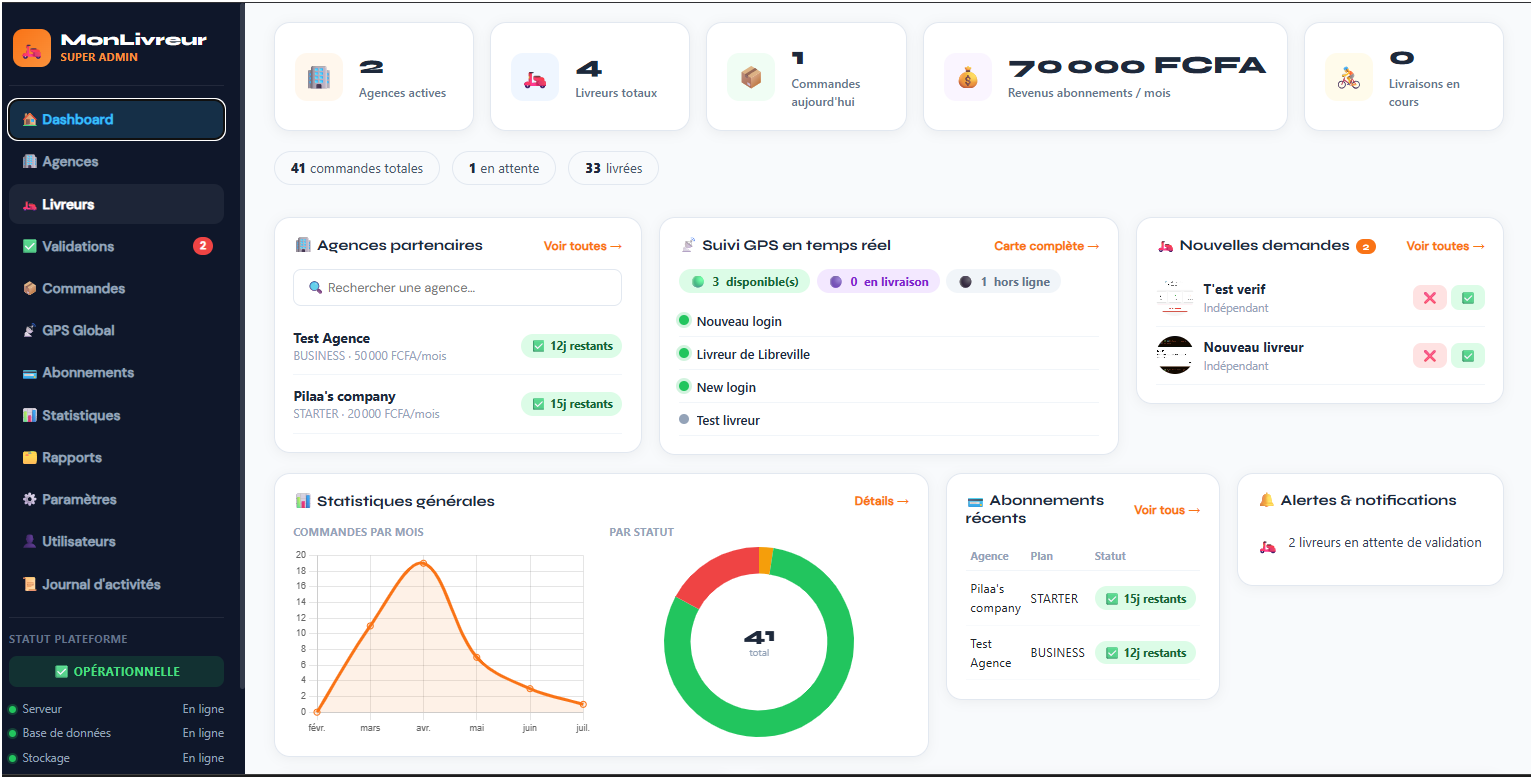Click the 1 en attente pill

(504, 168)
